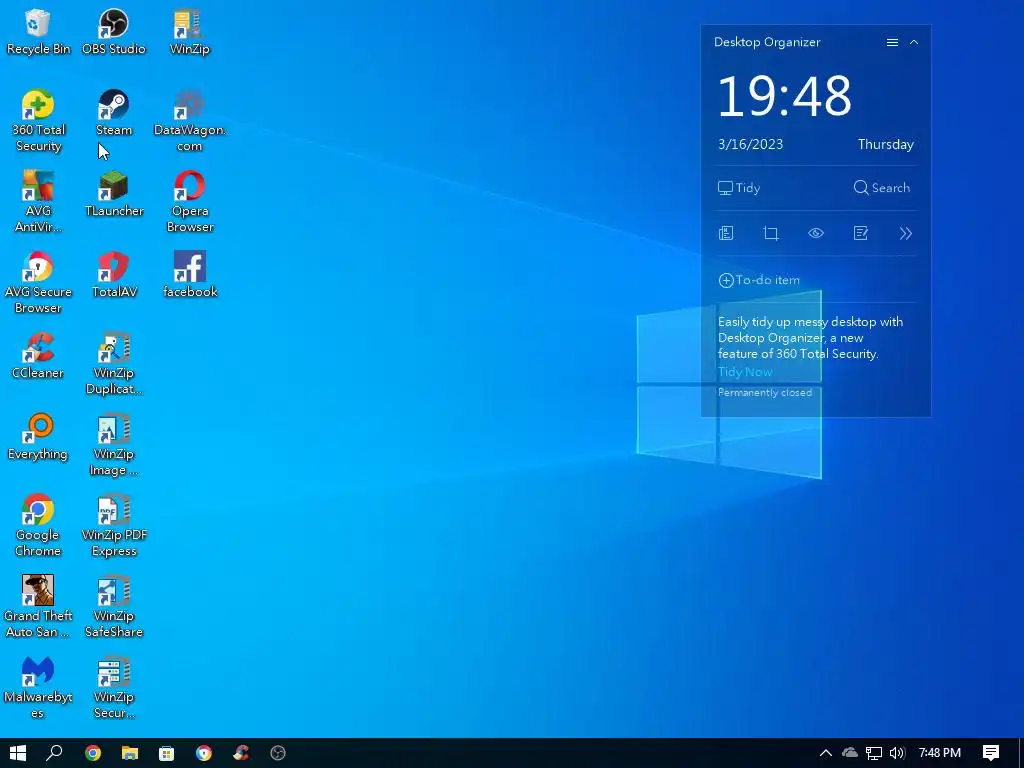Select the WinZip Secure desktop shortcut
The height and width of the screenshot is (768, 1024).
114,688
